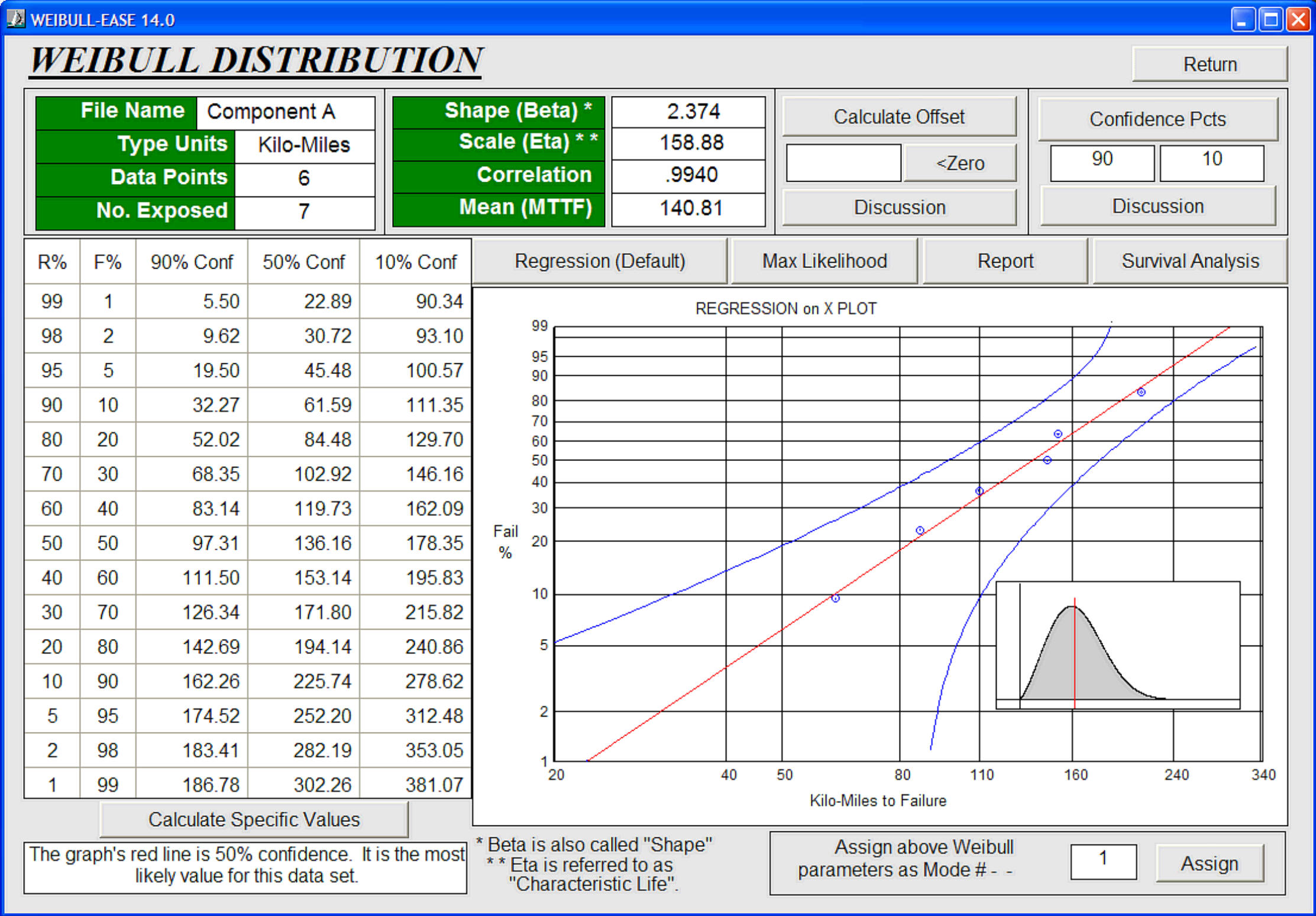Open Discussion under Confidence Pcts
The height and width of the screenshot is (916, 1316).
coord(1157,206)
